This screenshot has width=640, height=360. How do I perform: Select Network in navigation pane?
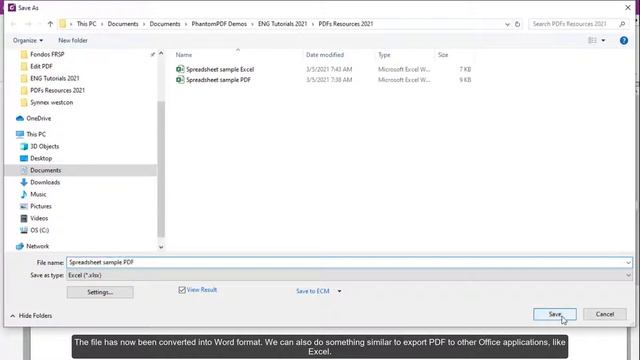click(38, 246)
